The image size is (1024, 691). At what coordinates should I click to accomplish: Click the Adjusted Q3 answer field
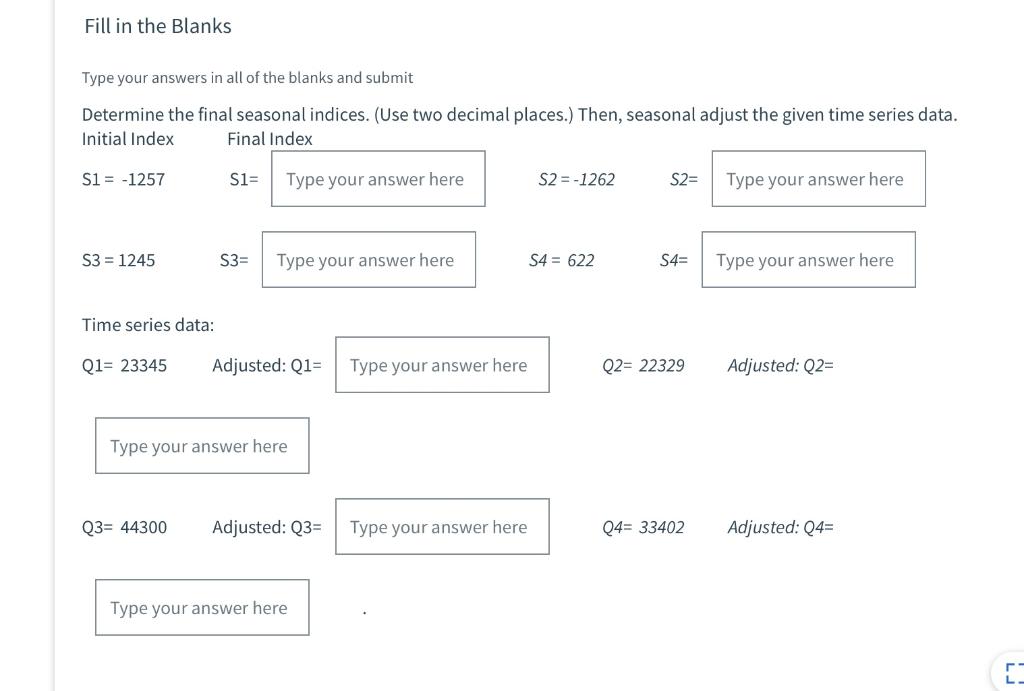pyautogui.click(x=441, y=525)
